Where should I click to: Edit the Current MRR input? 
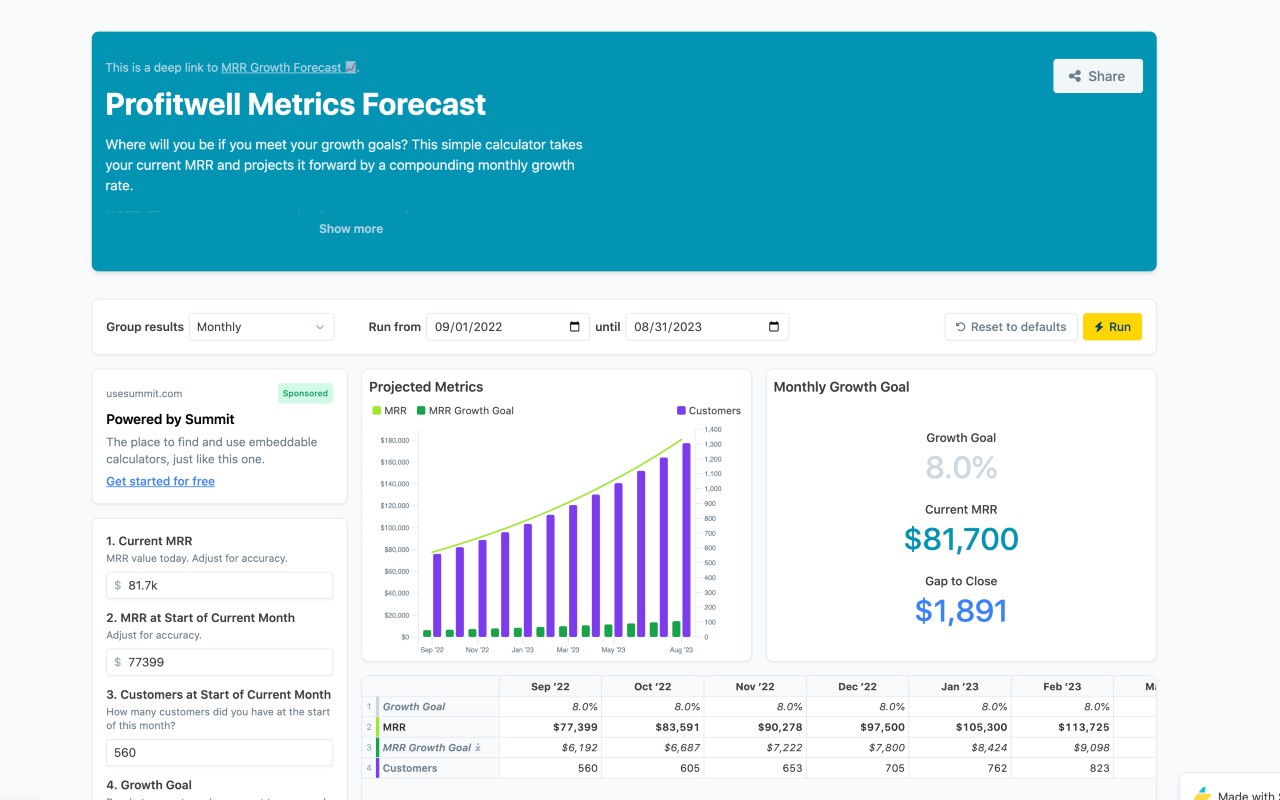click(x=219, y=585)
